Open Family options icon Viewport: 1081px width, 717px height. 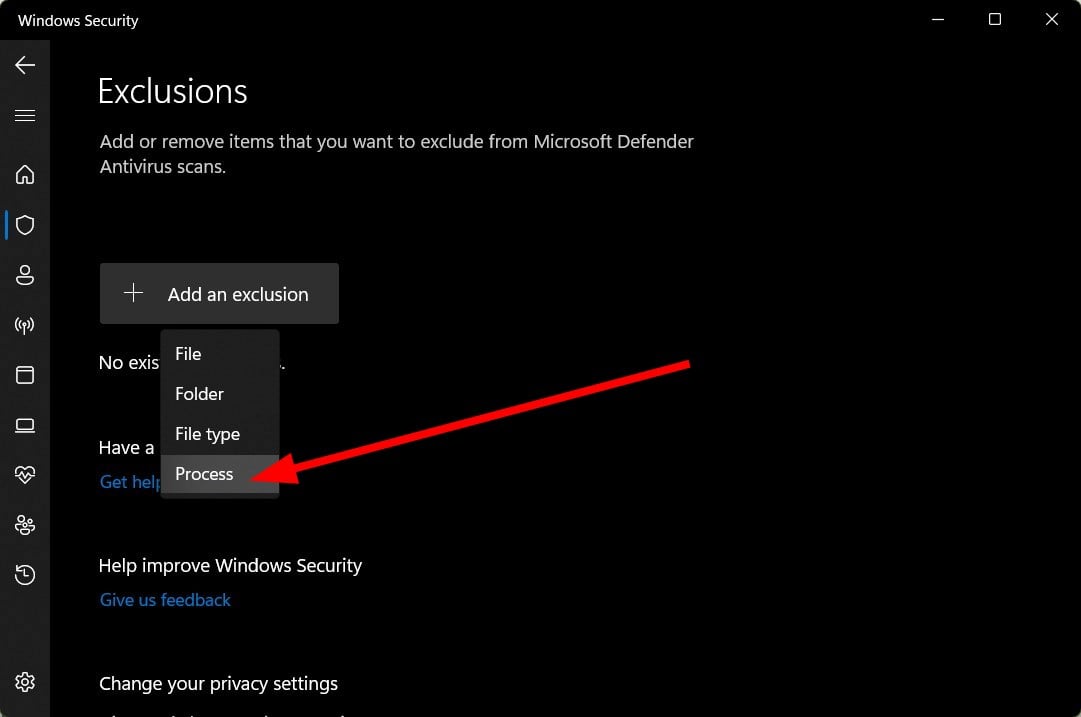pos(25,525)
